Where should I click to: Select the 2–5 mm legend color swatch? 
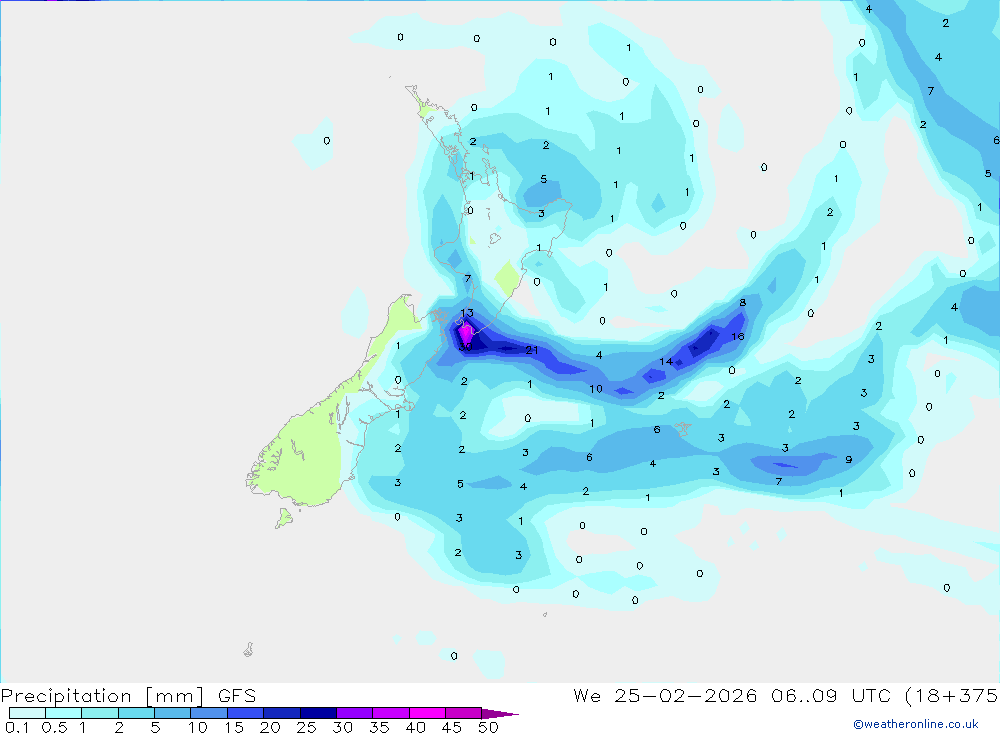click(x=136, y=713)
